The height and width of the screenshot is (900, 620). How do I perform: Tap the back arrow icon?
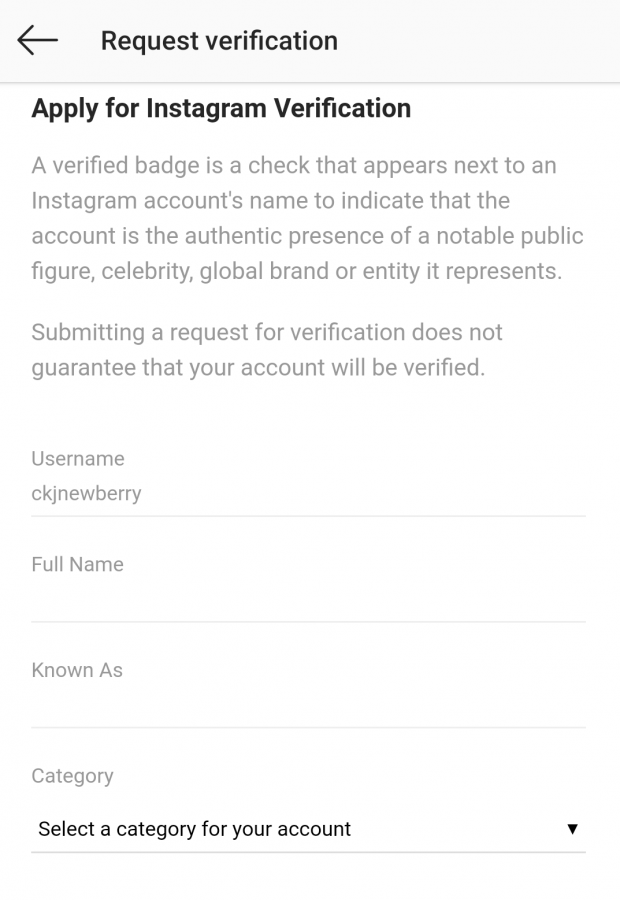(38, 40)
